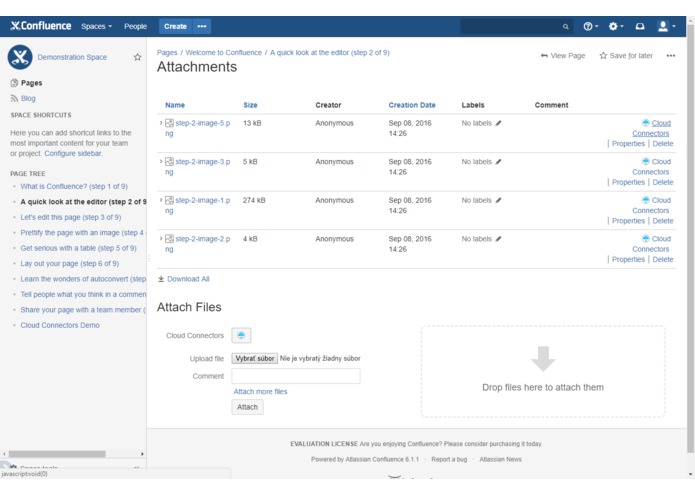Image resolution: width=695 pixels, height=494 pixels.
Task: Click the image file icon of step-2-image-1.png
Action: (169, 200)
